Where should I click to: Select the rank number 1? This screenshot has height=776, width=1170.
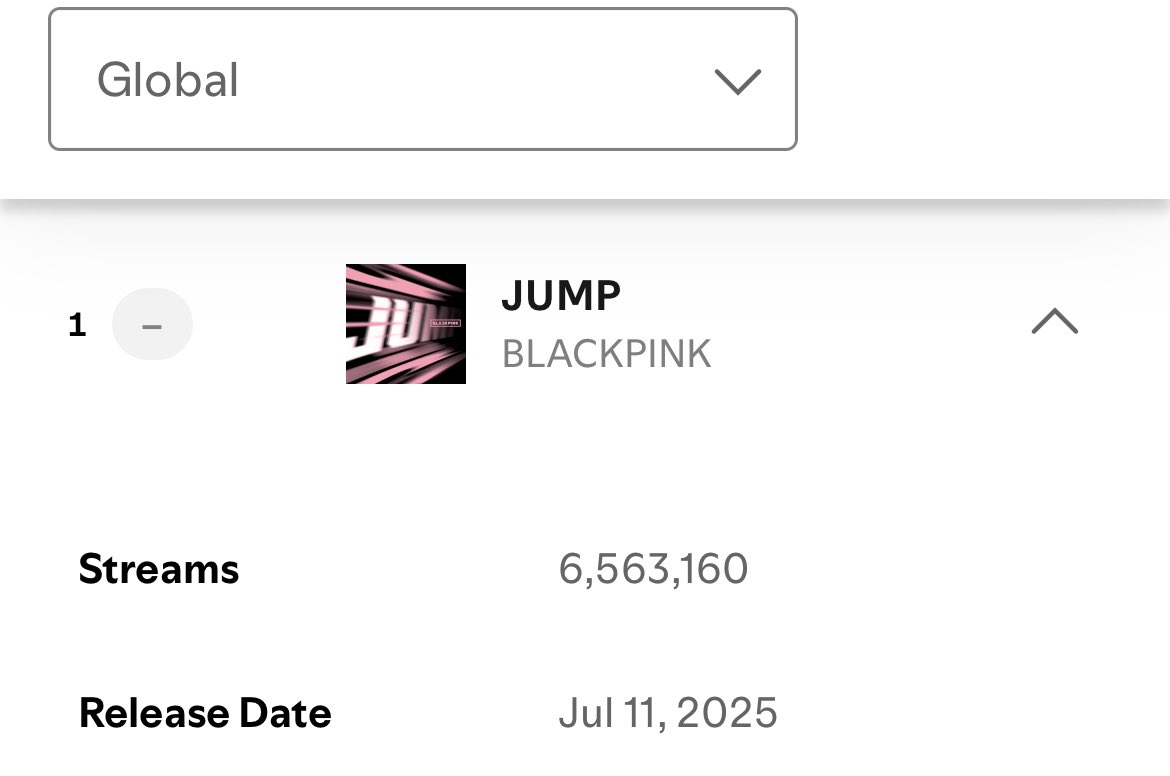click(77, 324)
